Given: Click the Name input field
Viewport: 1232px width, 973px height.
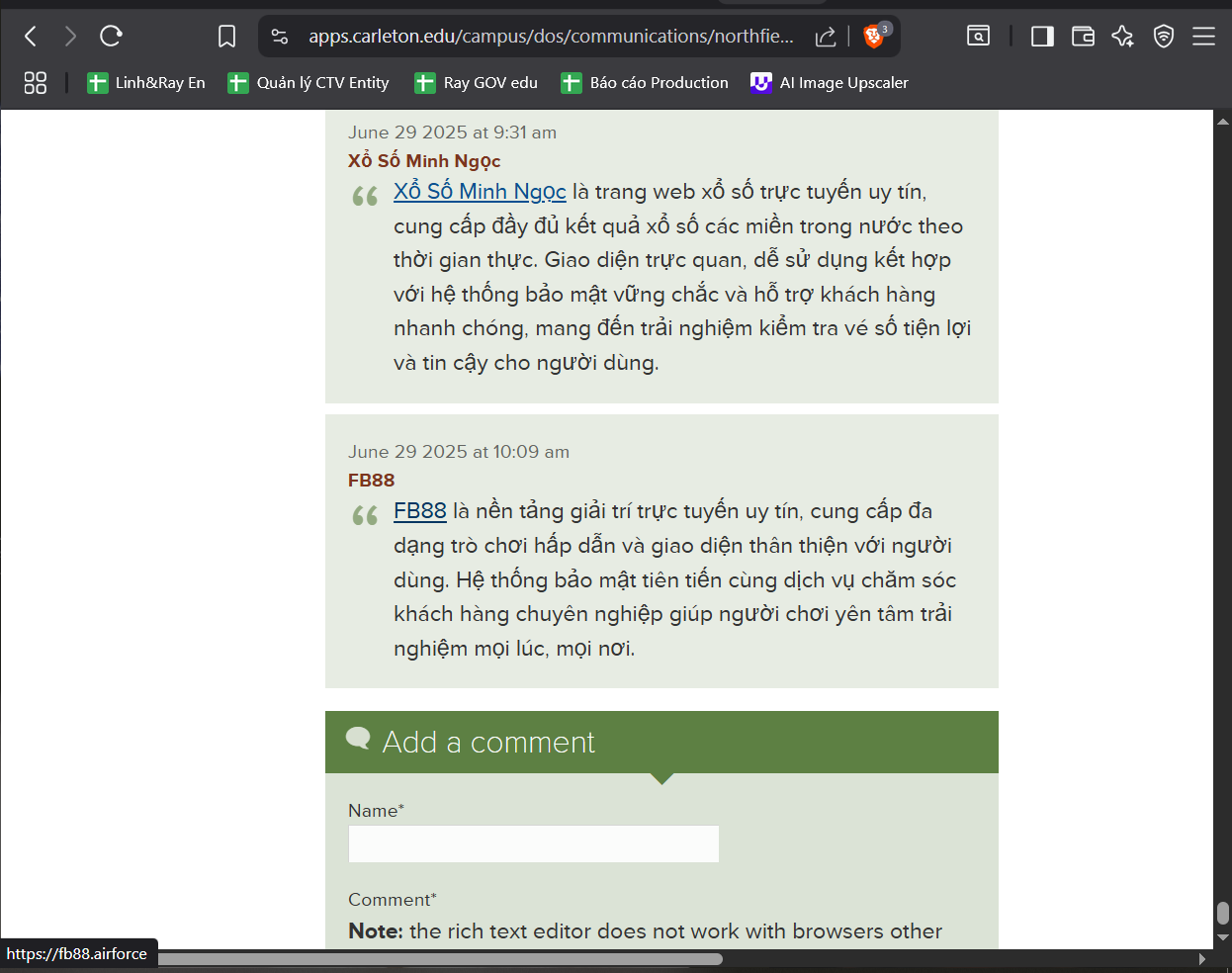Looking at the screenshot, I should coord(534,843).
